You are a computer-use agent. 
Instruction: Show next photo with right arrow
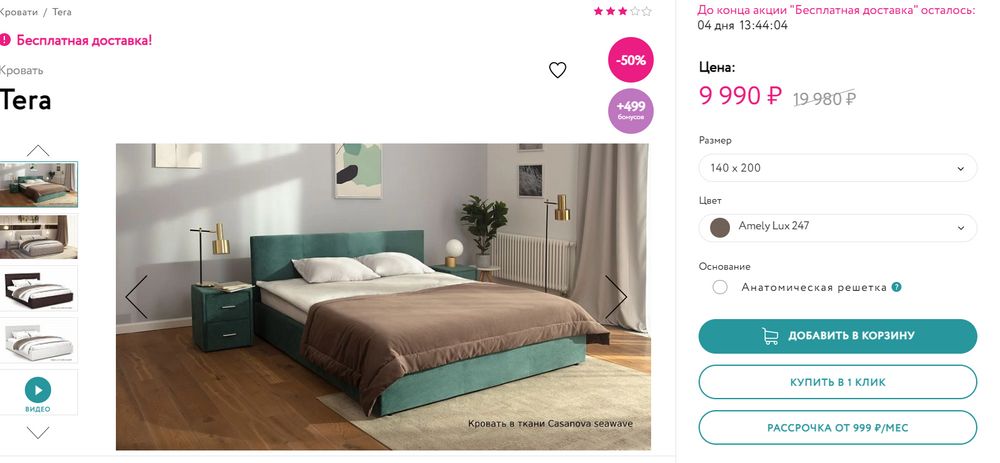pyautogui.click(x=615, y=297)
